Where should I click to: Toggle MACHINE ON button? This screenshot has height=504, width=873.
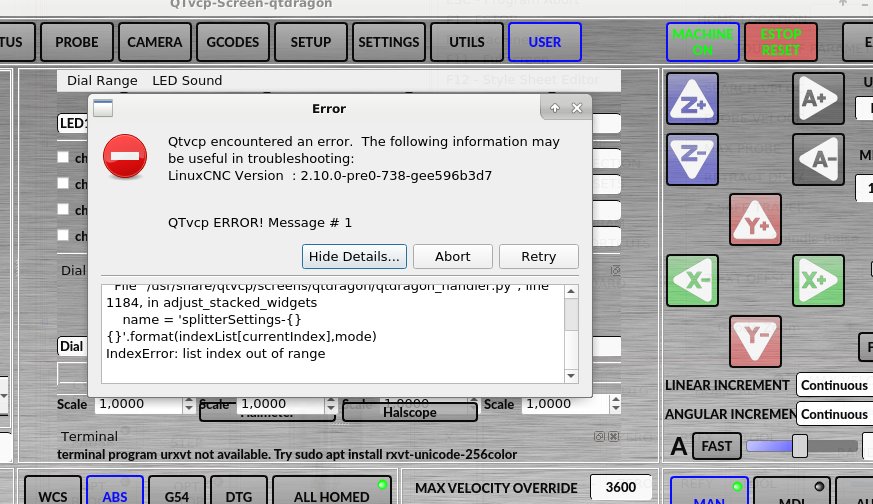pos(703,42)
